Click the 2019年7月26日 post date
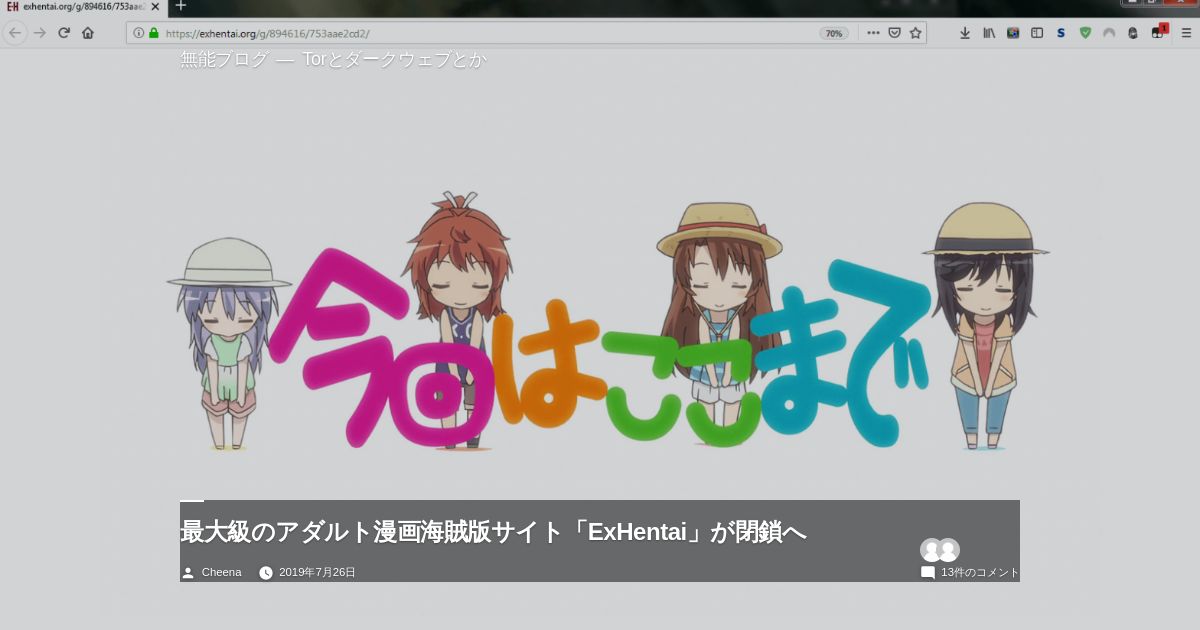This screenshot has width=1200, height=630. pos(317,572)
